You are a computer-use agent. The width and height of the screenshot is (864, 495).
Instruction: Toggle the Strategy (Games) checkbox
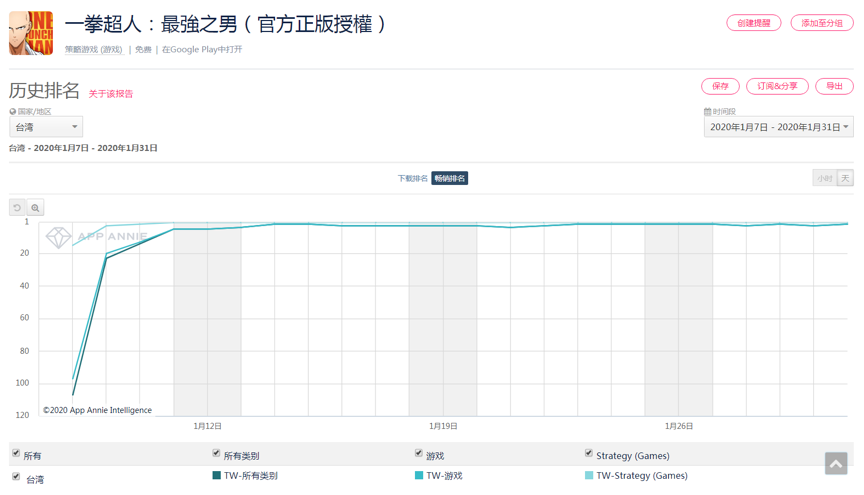589,454
